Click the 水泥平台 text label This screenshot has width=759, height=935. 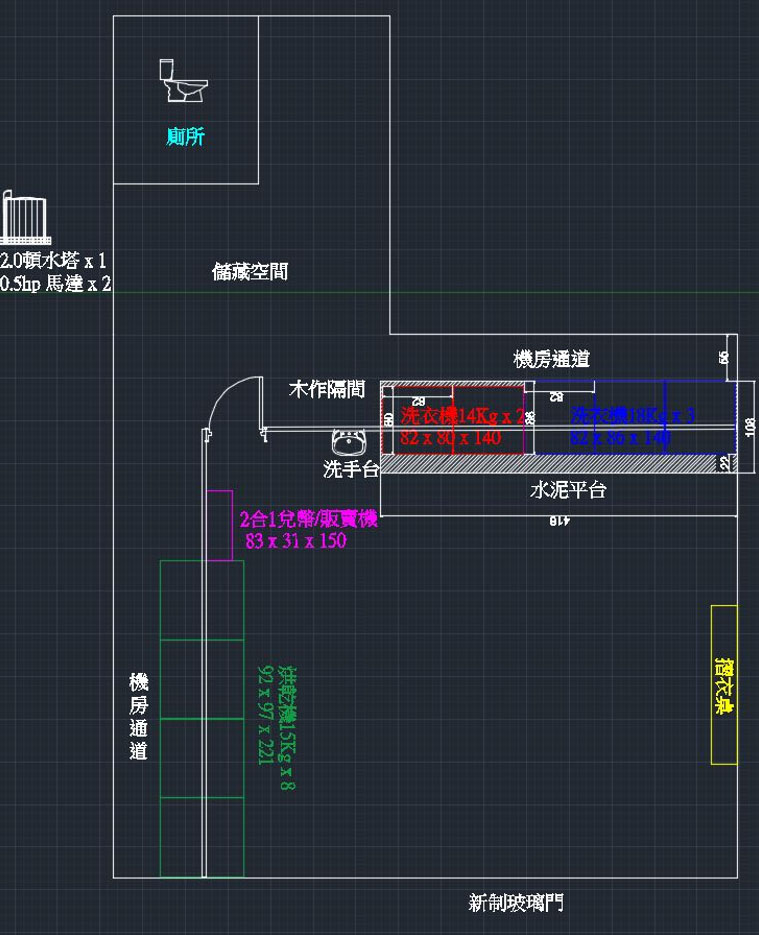567,491
